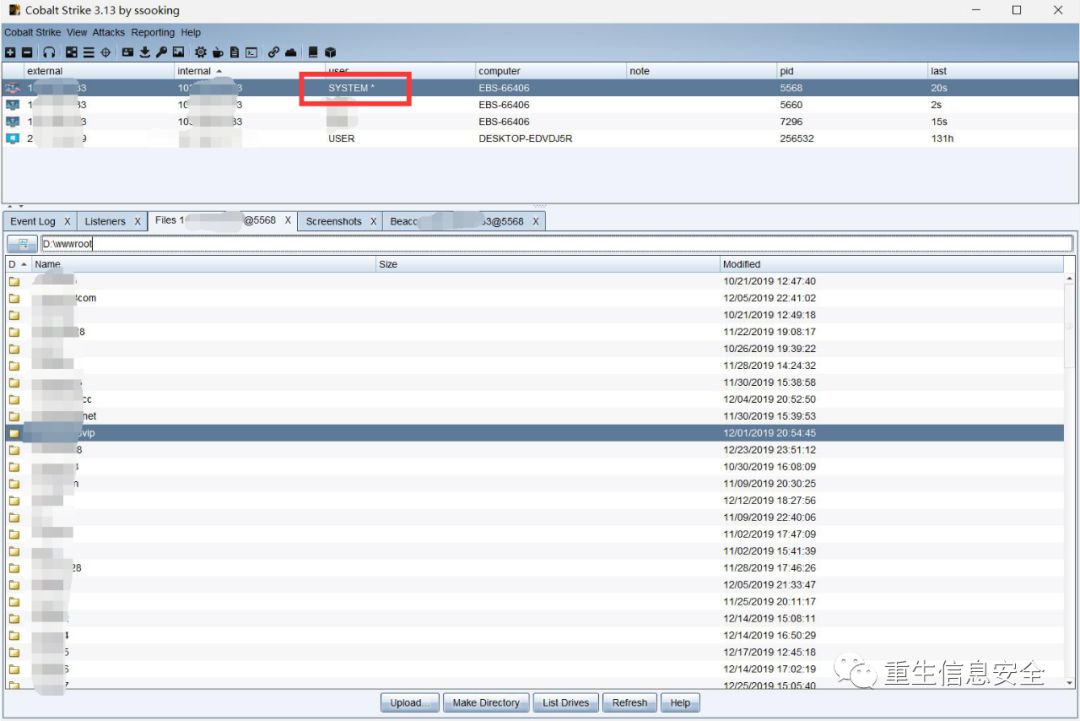Click the file list vertical scrollbar
Screen dimensions: 1080x721
point(1070,481)
